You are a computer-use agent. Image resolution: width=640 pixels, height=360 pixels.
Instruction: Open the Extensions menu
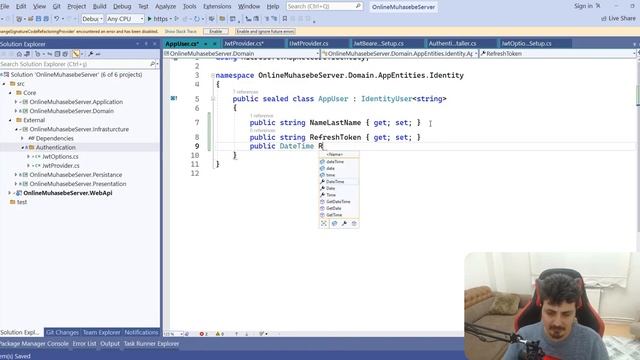point(217,6)
